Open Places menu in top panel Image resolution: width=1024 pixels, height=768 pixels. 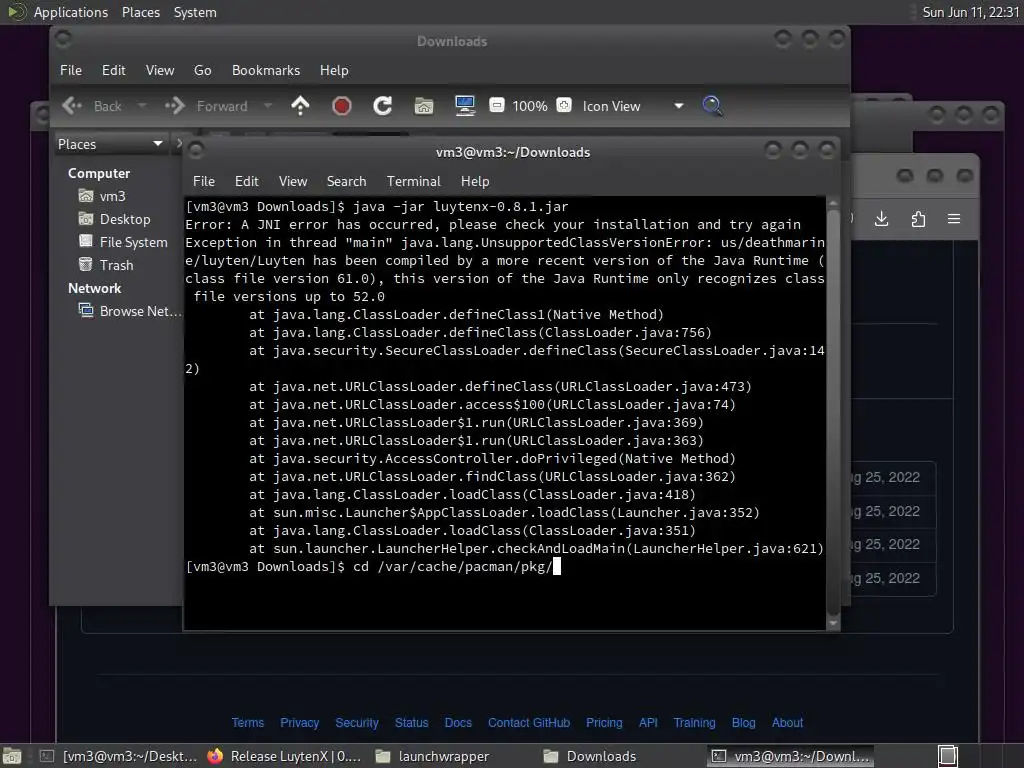point(141,12)
